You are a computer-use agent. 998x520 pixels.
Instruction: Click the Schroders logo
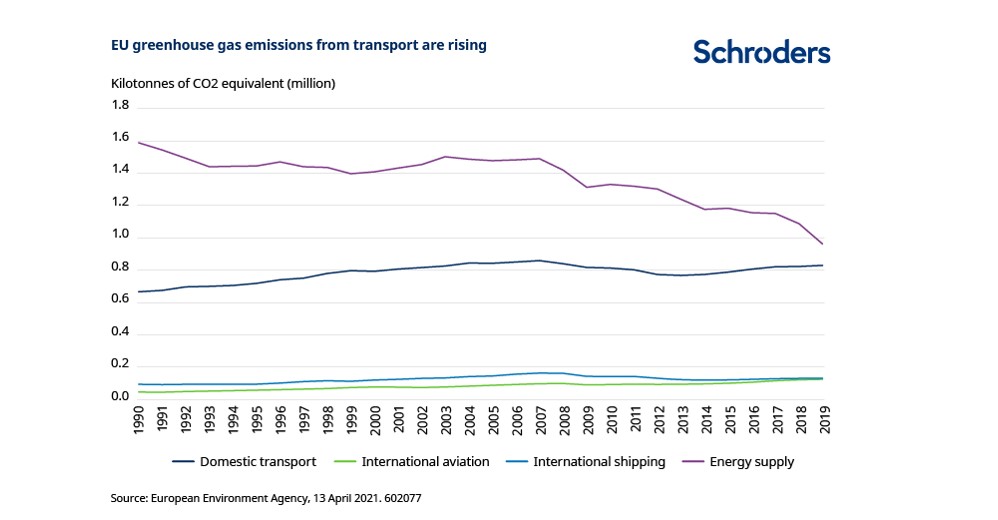[x=761, y=51]
